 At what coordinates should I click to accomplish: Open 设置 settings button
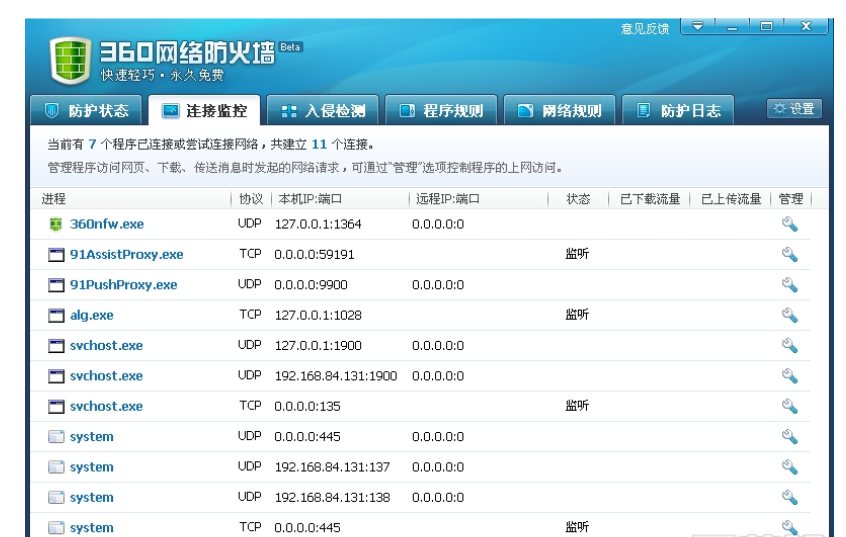(794, 108)
